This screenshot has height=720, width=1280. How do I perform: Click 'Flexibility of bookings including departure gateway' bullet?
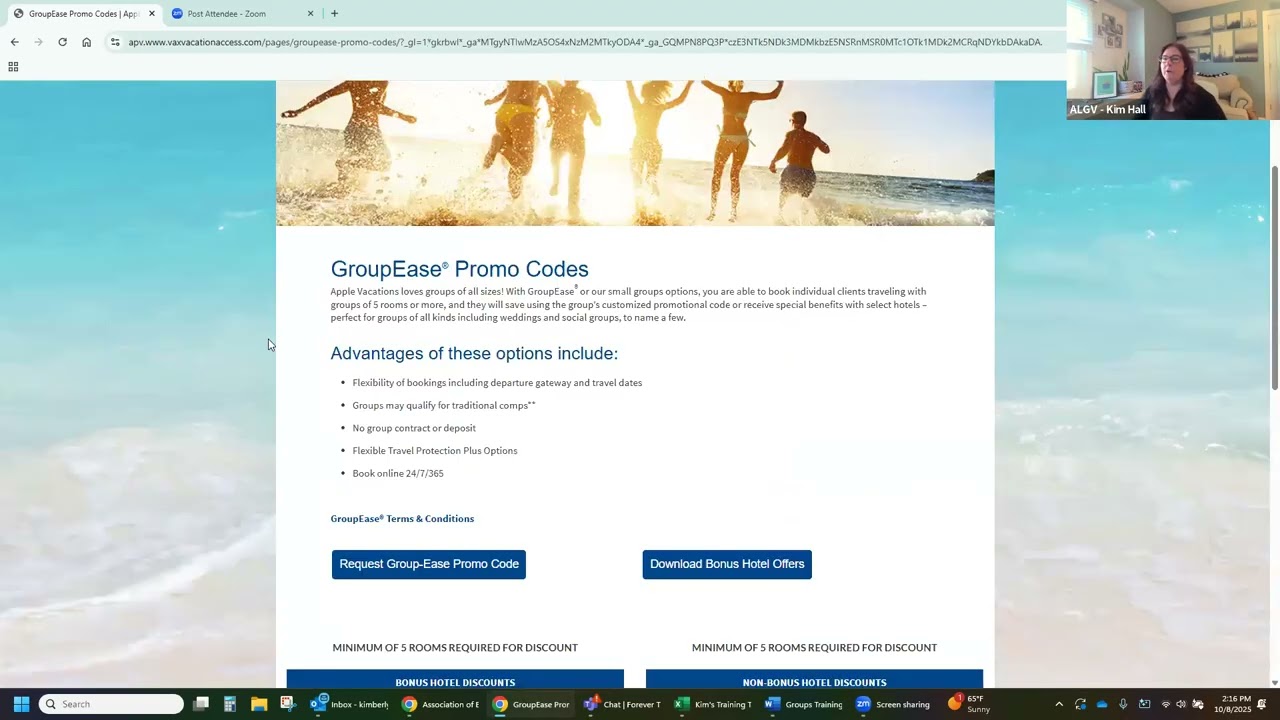(497, 382)
